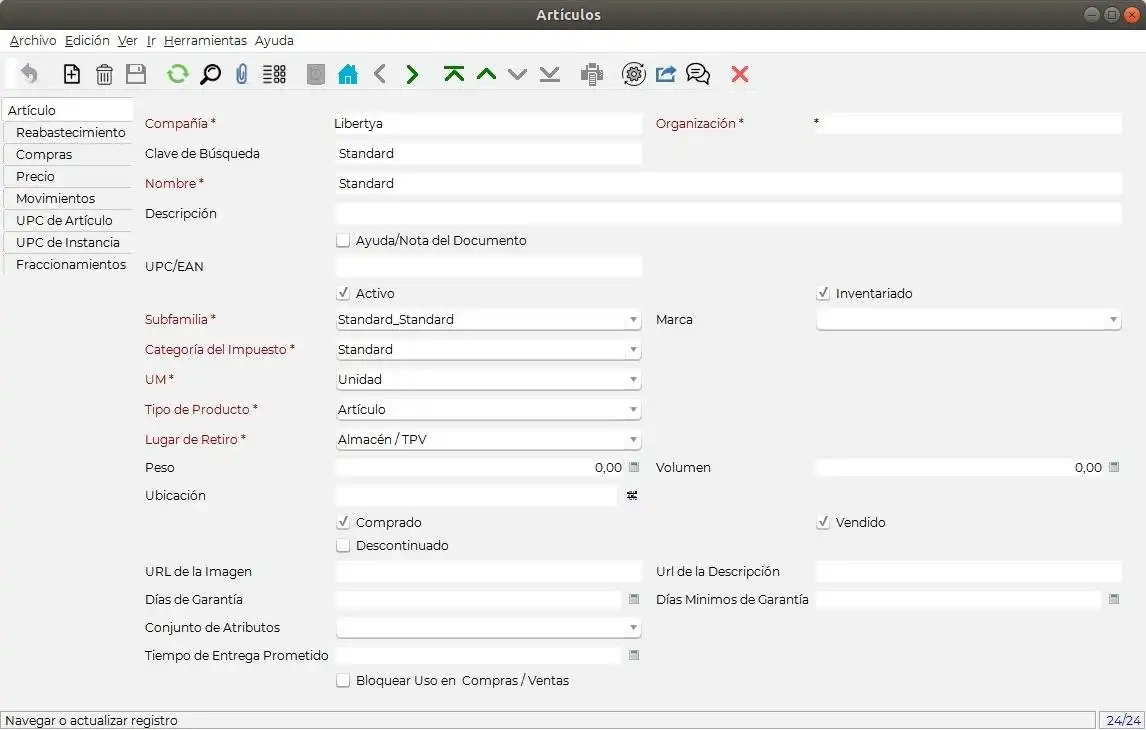Viewport: 1146px width, 730px height.
Task: Save the record with the floppy disk icon
Action: (x=136, y=74)
